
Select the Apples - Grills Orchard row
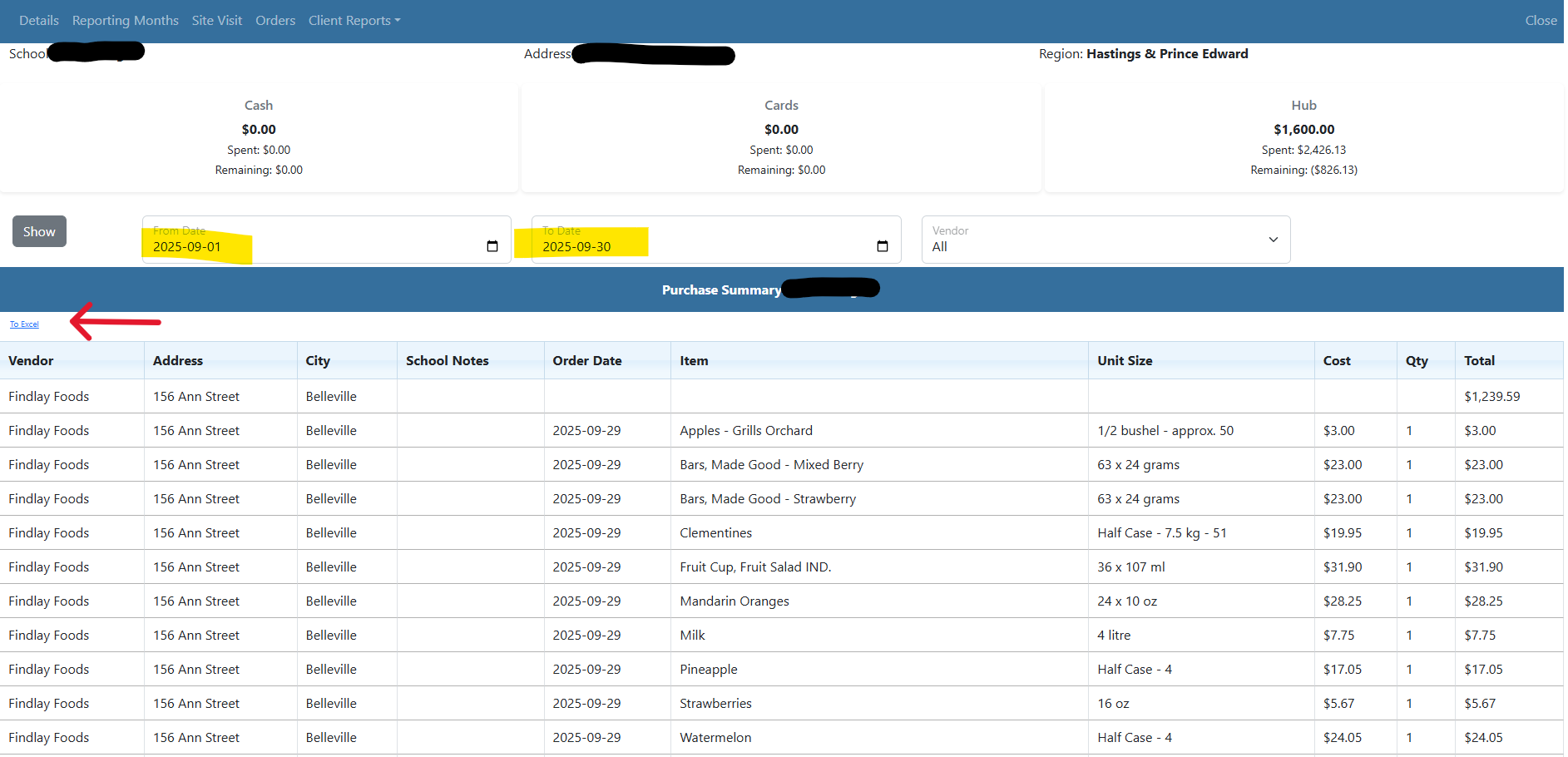[746, 430]
